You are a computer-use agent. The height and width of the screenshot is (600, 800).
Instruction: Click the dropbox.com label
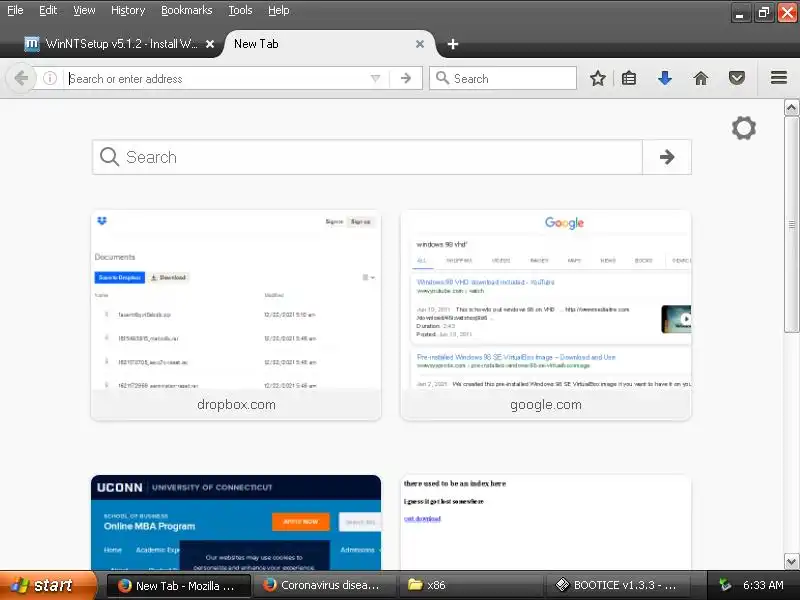pyautogui.click(x=236, y=405)
